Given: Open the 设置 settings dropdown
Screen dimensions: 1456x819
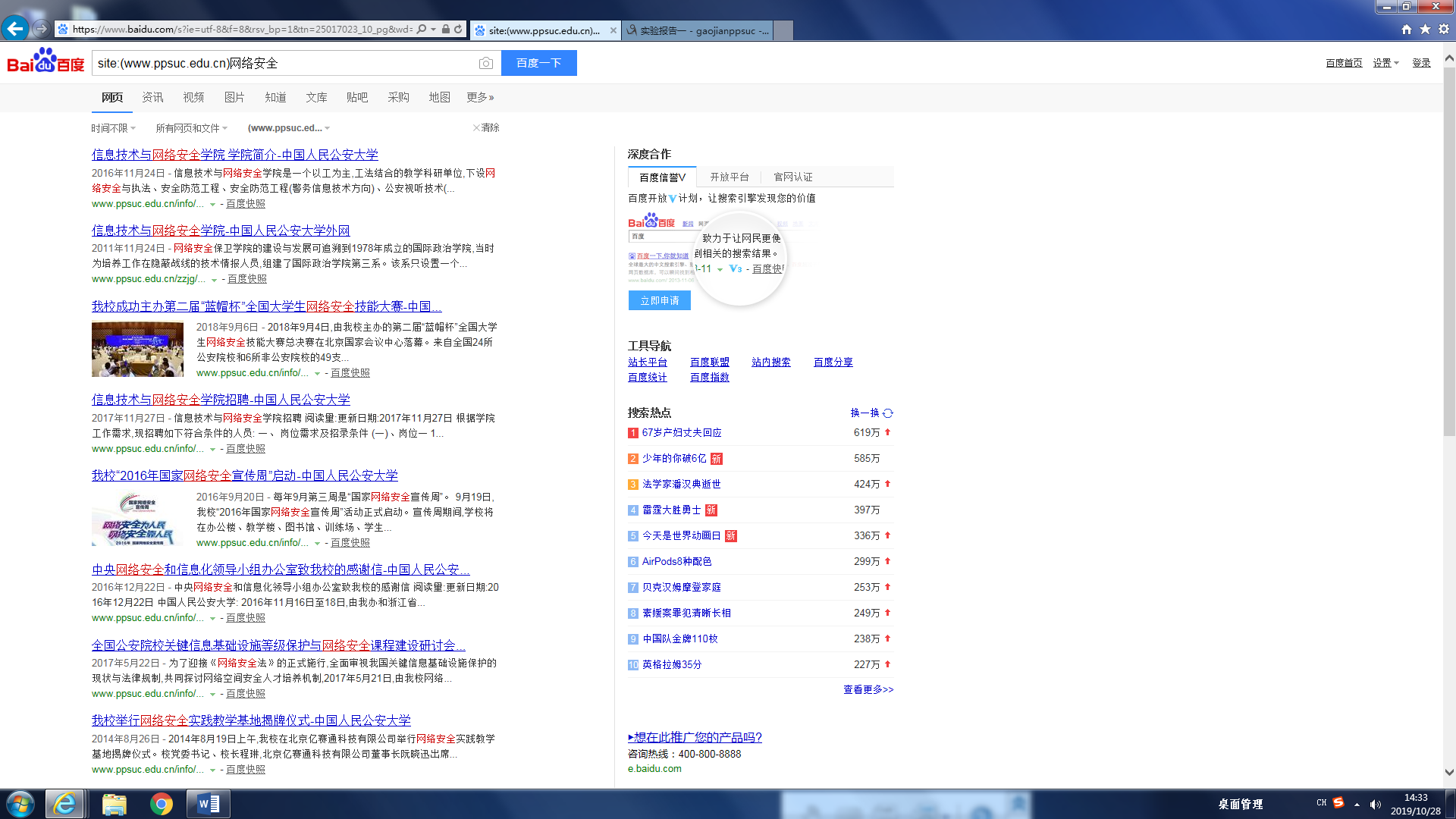Looking at the screenshot, I should 1385,63.
